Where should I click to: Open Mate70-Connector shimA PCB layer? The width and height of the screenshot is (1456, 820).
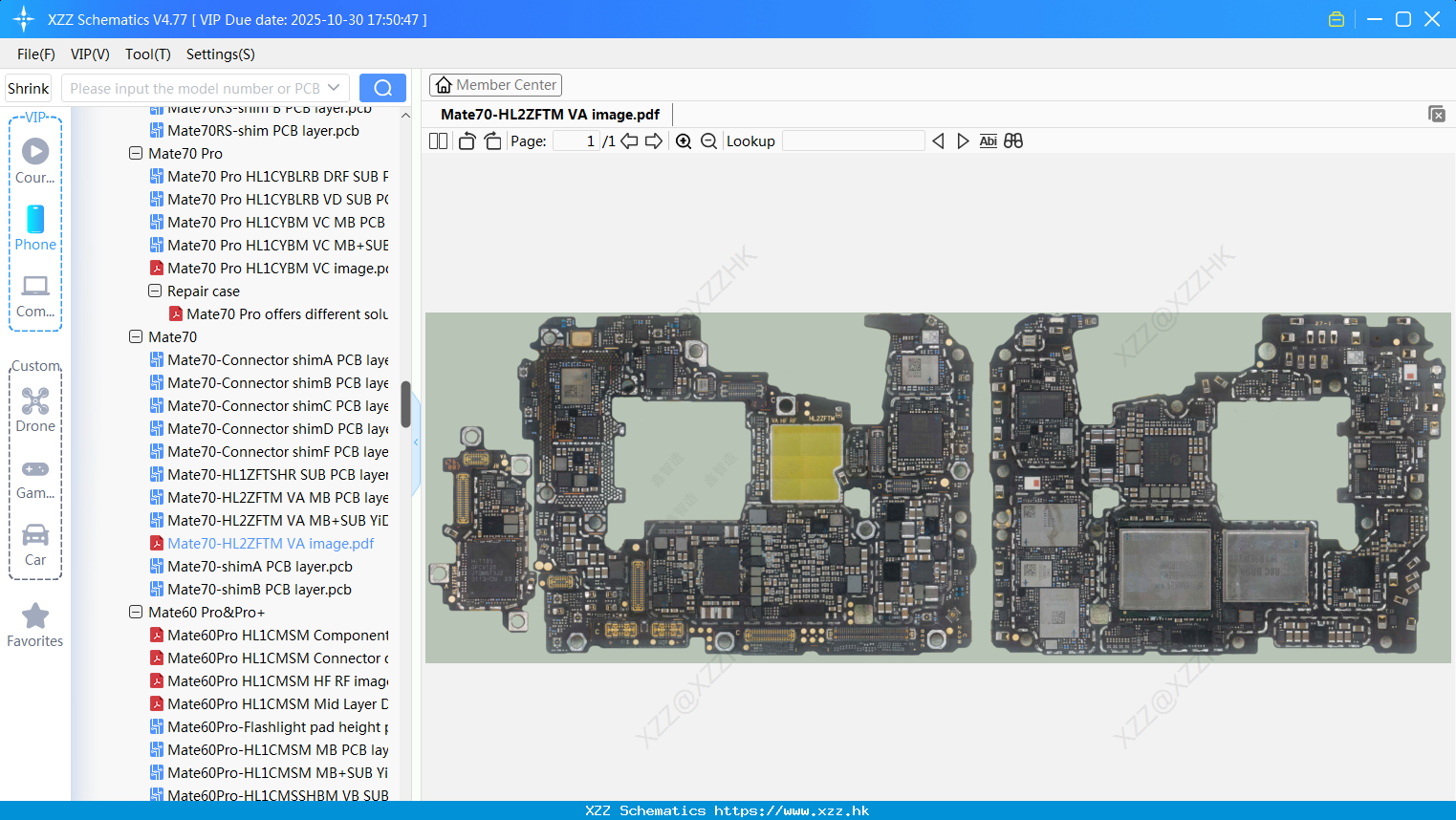point(269,360)
